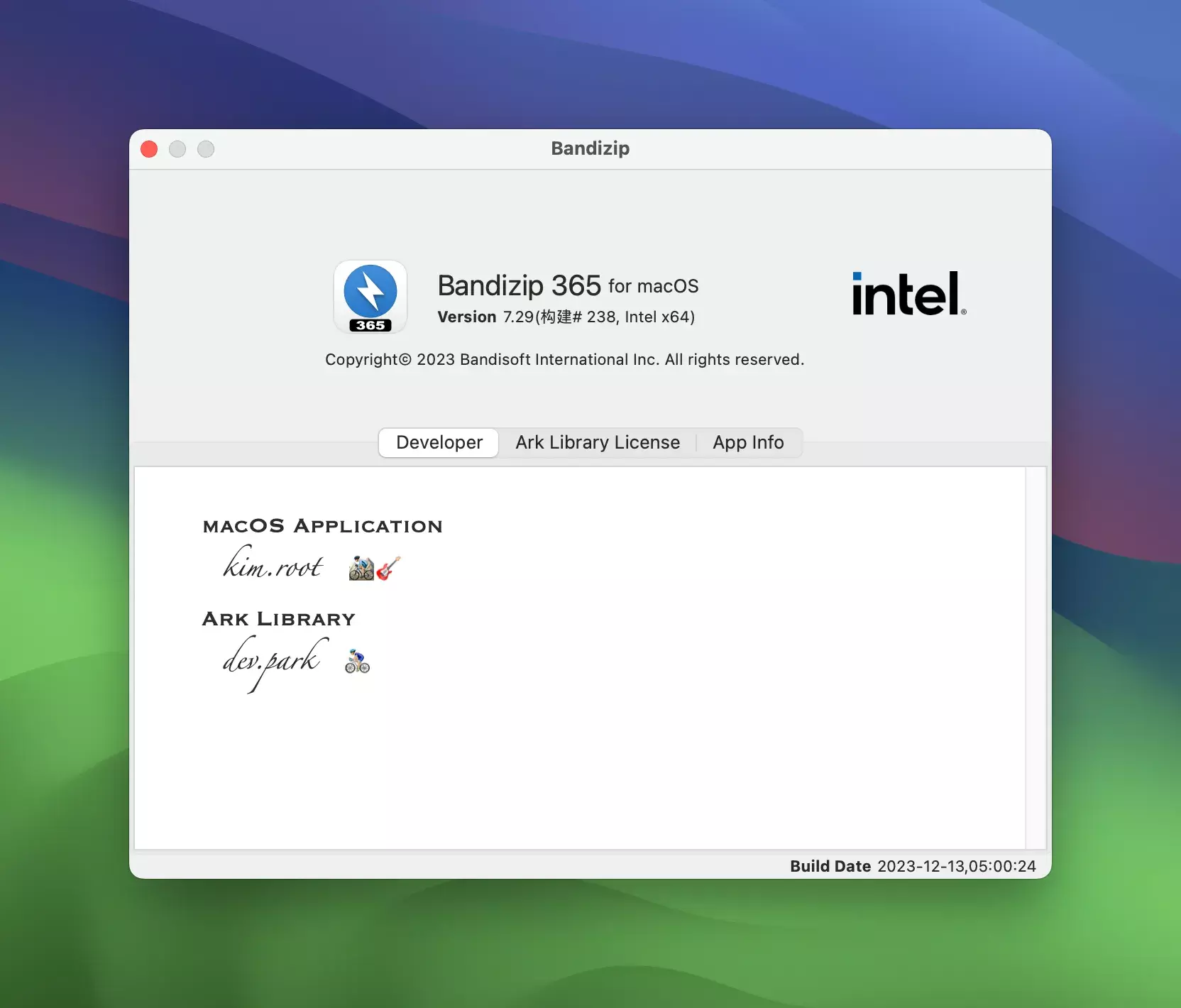Close the Bandizip about window
Image resolution: width=1181 pixels, height=1008 pixels.
coord(149,149)
